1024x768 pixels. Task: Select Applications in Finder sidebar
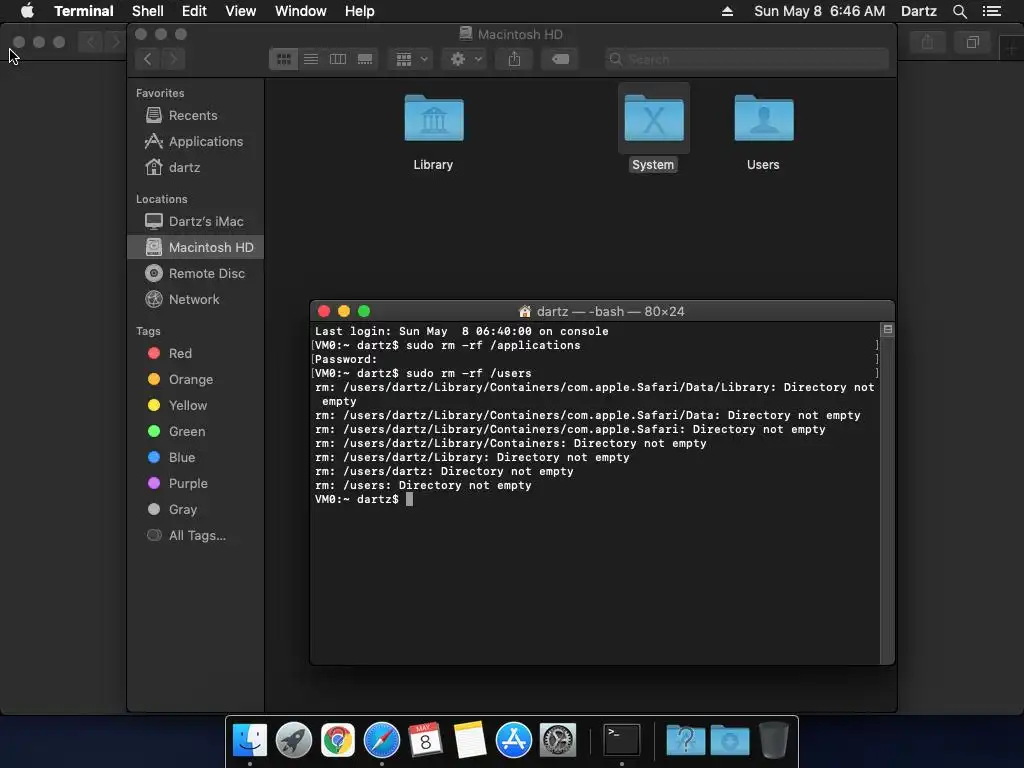pos(195,142)
